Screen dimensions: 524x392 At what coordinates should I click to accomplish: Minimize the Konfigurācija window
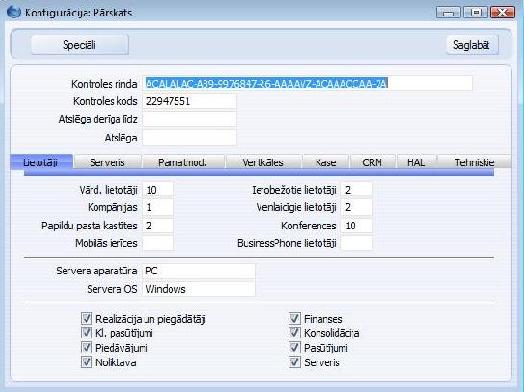[x=448, y=12]
